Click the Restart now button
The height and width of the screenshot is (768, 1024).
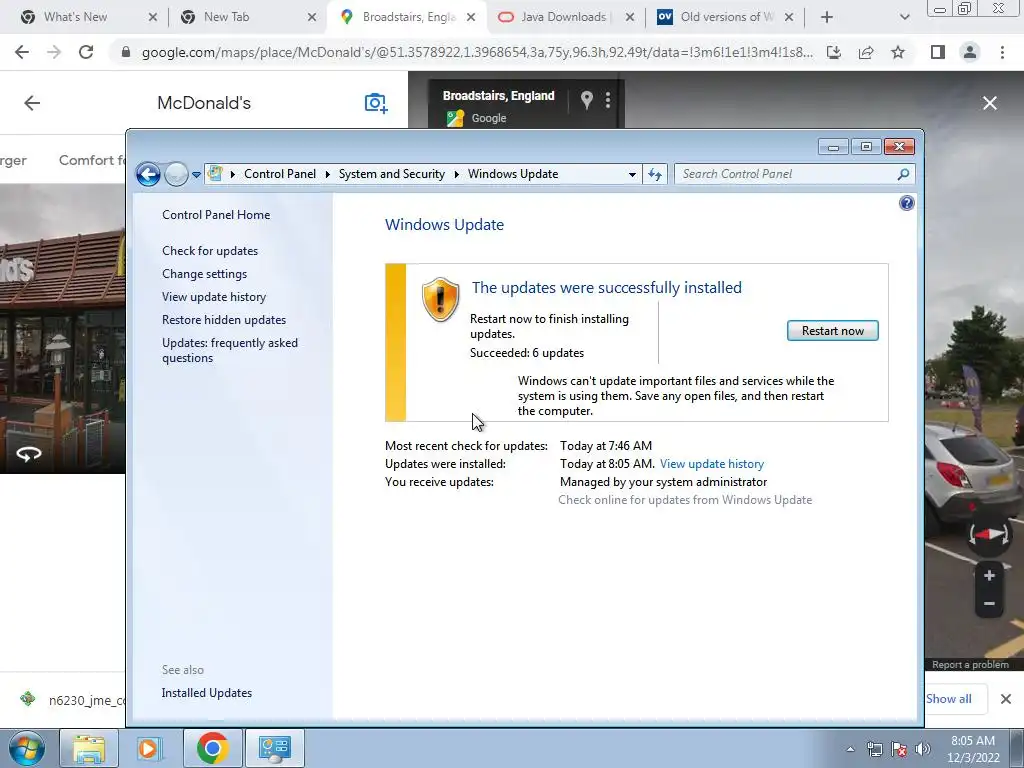tap(833, 331)
